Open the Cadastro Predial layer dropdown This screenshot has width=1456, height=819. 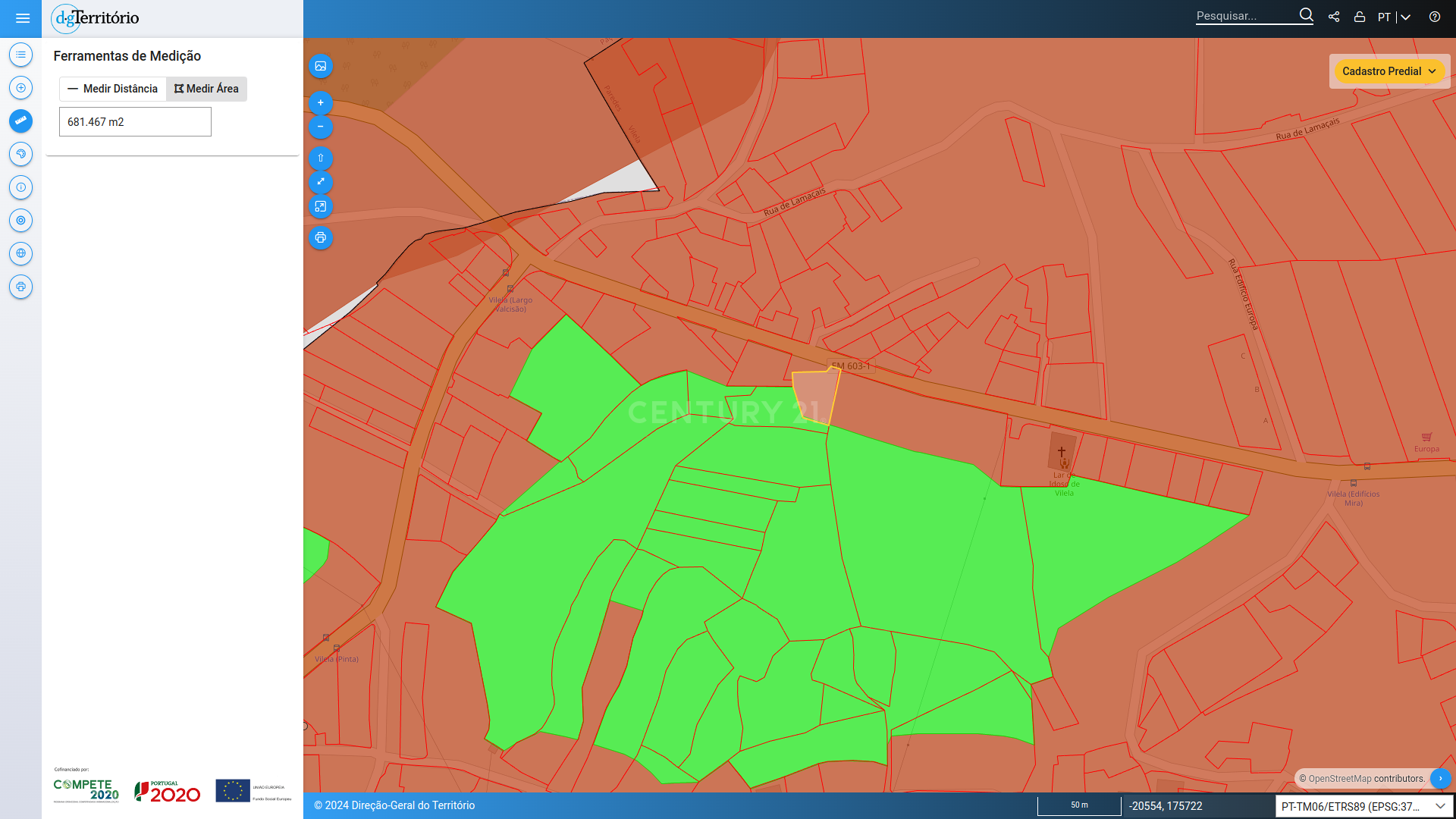point(1389,71)
